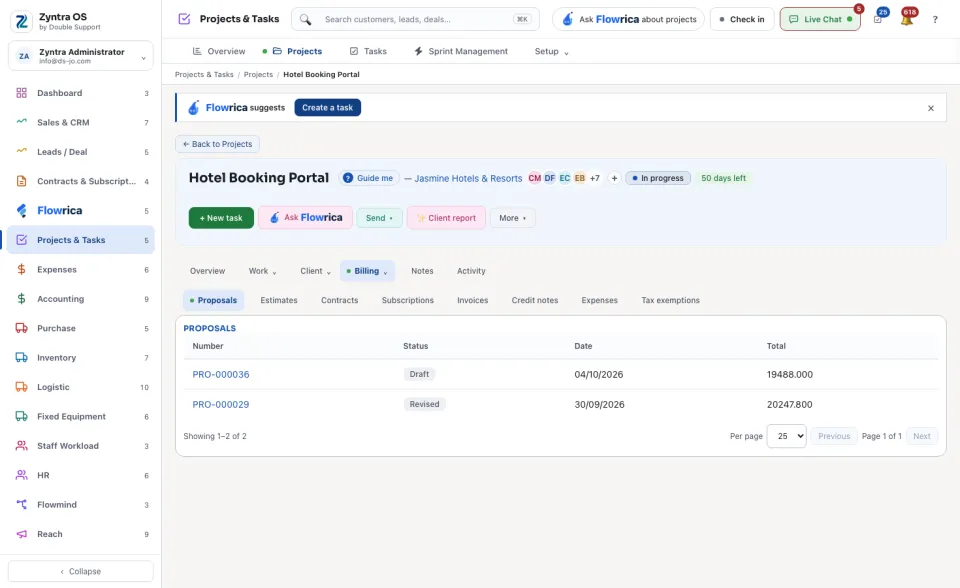Open the Jasmine Hotels & Resorts link

(x=468, y=178)
